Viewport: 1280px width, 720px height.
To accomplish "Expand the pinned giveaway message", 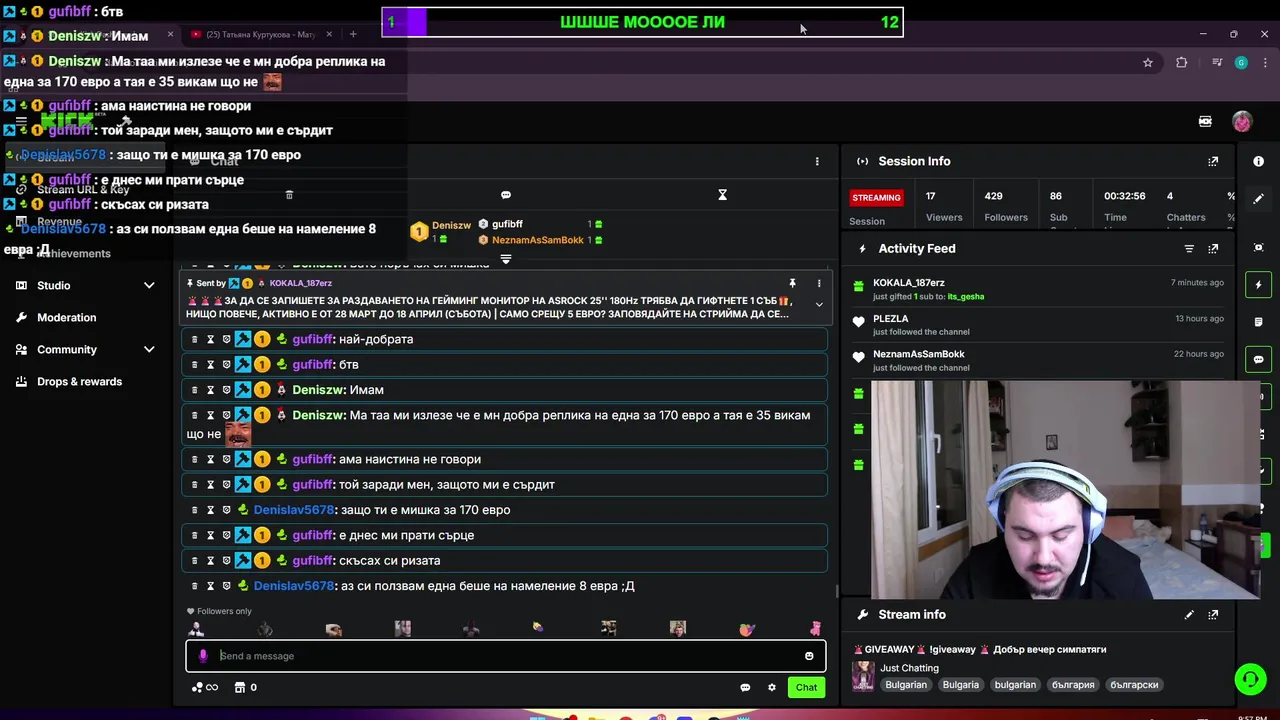I will coord(819,305).
